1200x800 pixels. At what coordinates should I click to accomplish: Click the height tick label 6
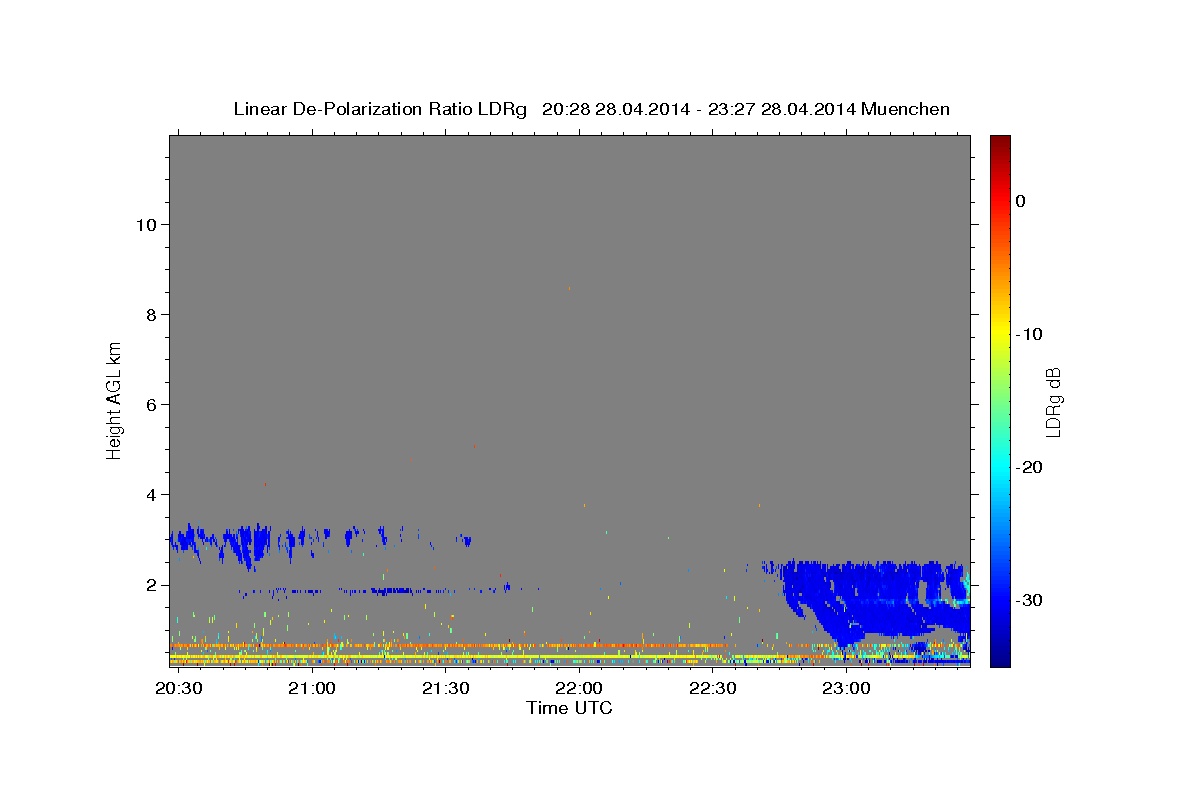tap(151, 405)
